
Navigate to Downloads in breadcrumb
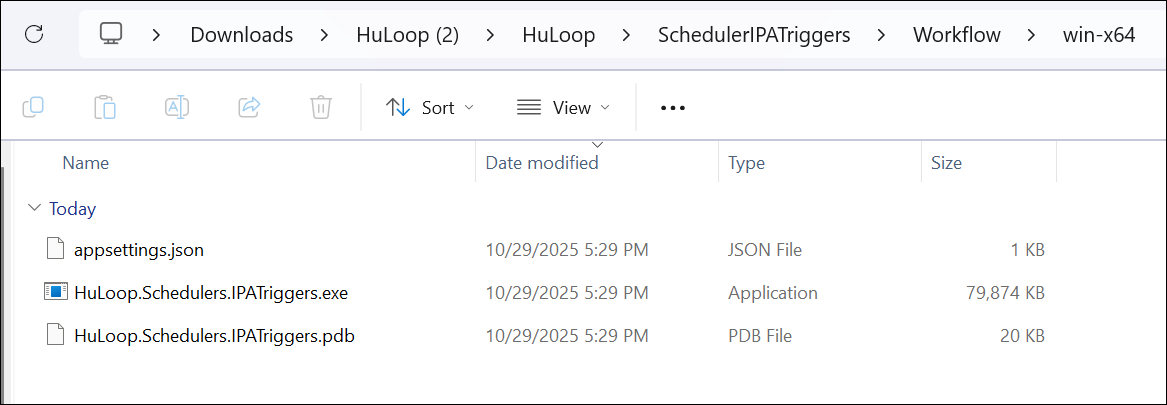pos(241,35)
